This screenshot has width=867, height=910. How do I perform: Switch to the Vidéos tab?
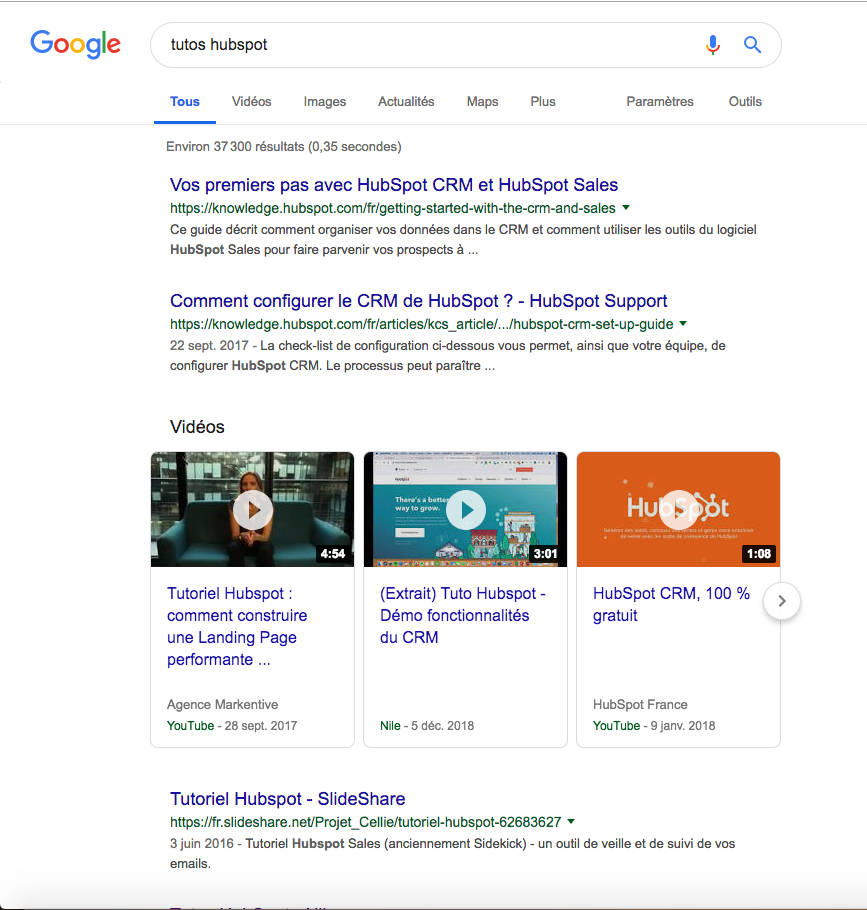coord(251,101)
